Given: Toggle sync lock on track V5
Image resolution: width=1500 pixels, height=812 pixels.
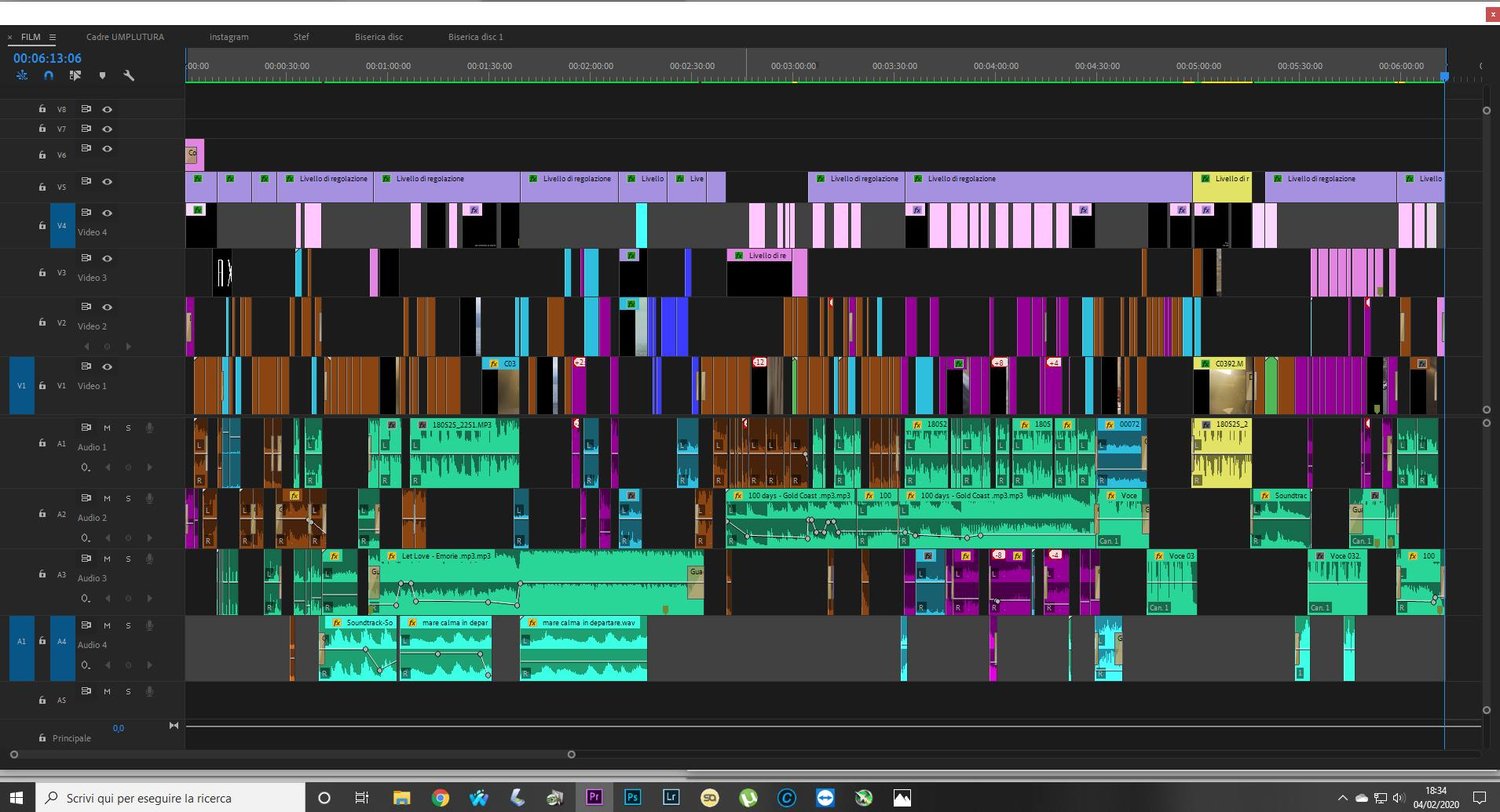Looking at the screenshot, I should [86, 182].
